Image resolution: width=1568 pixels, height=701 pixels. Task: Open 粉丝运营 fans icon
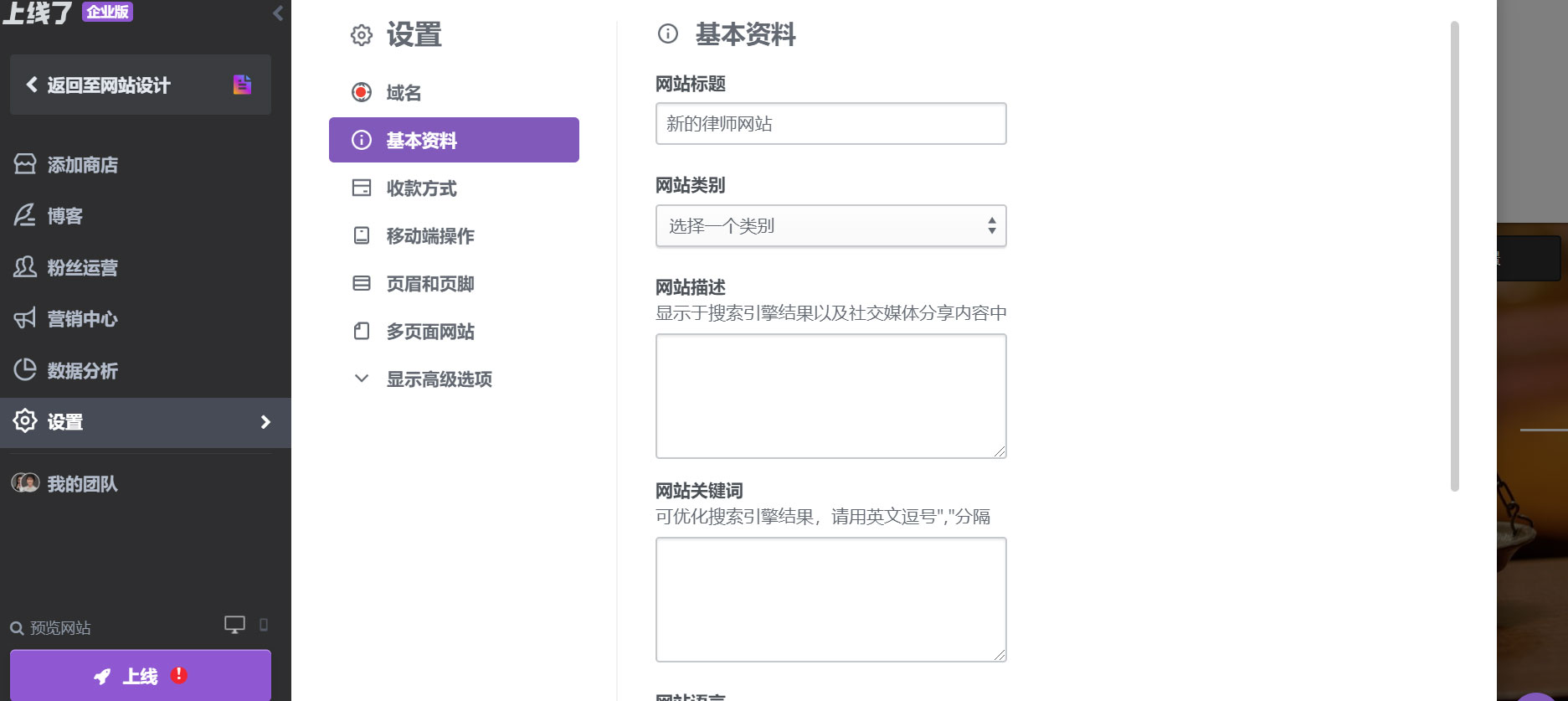[x=25, y=267]
